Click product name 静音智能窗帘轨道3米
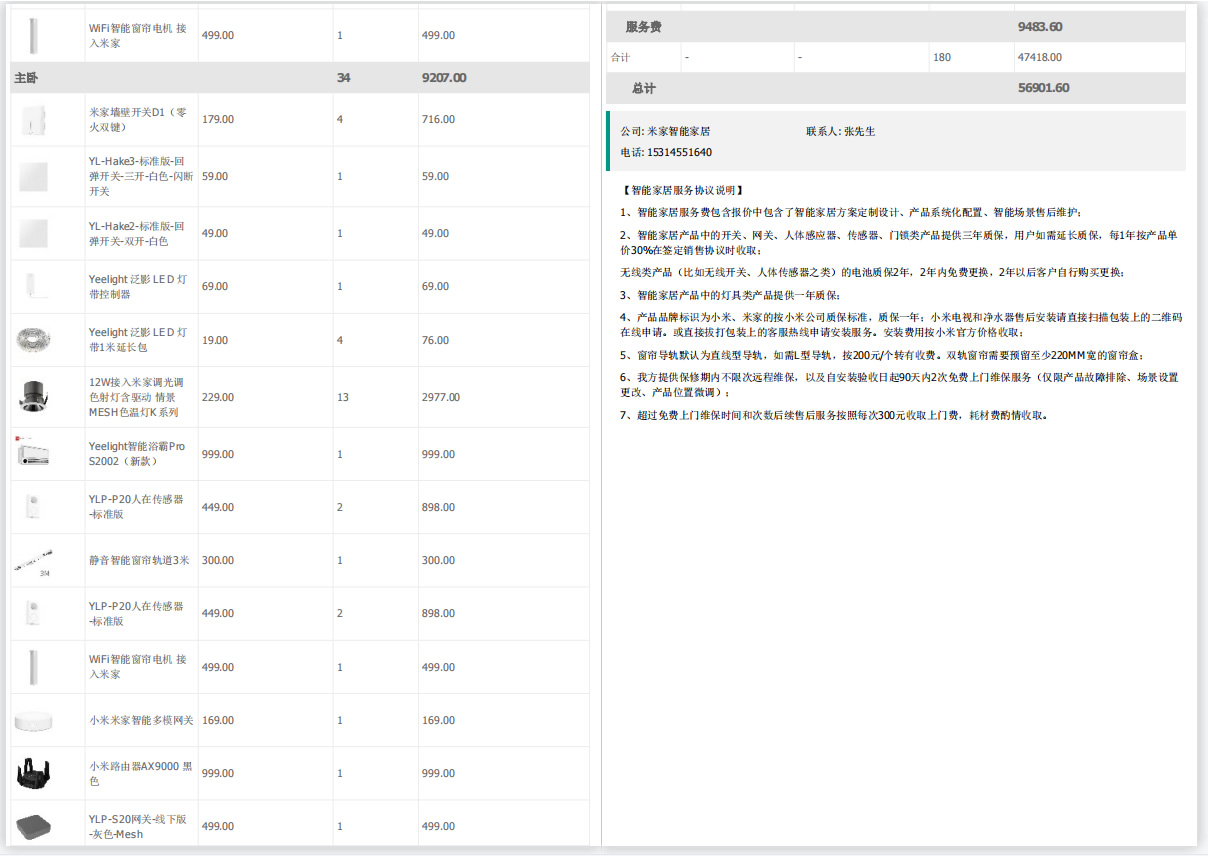This screenshot has height=856, width=1208. [139, 561]
